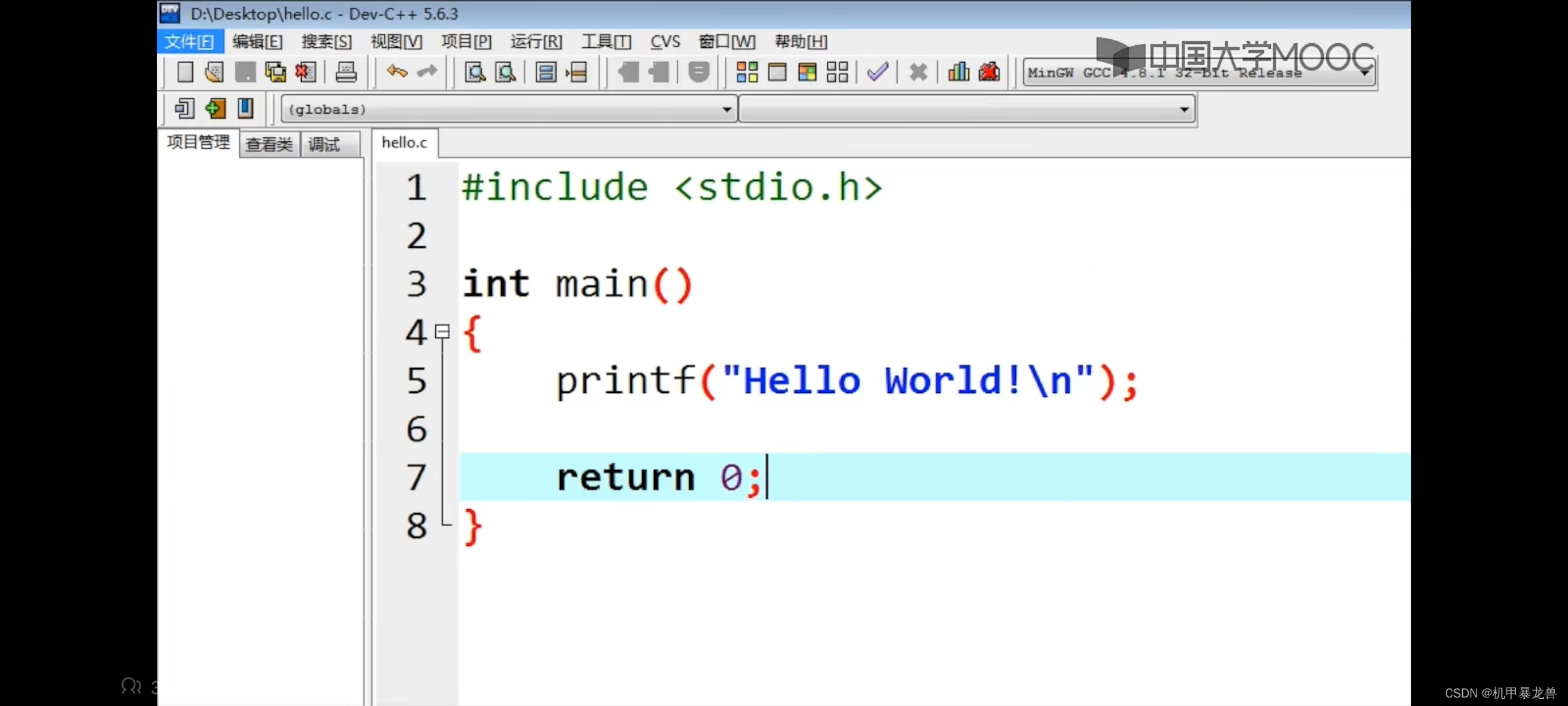Select the hello.c editor tab
The image size is (1568, 706).
(x=404, y=143)
